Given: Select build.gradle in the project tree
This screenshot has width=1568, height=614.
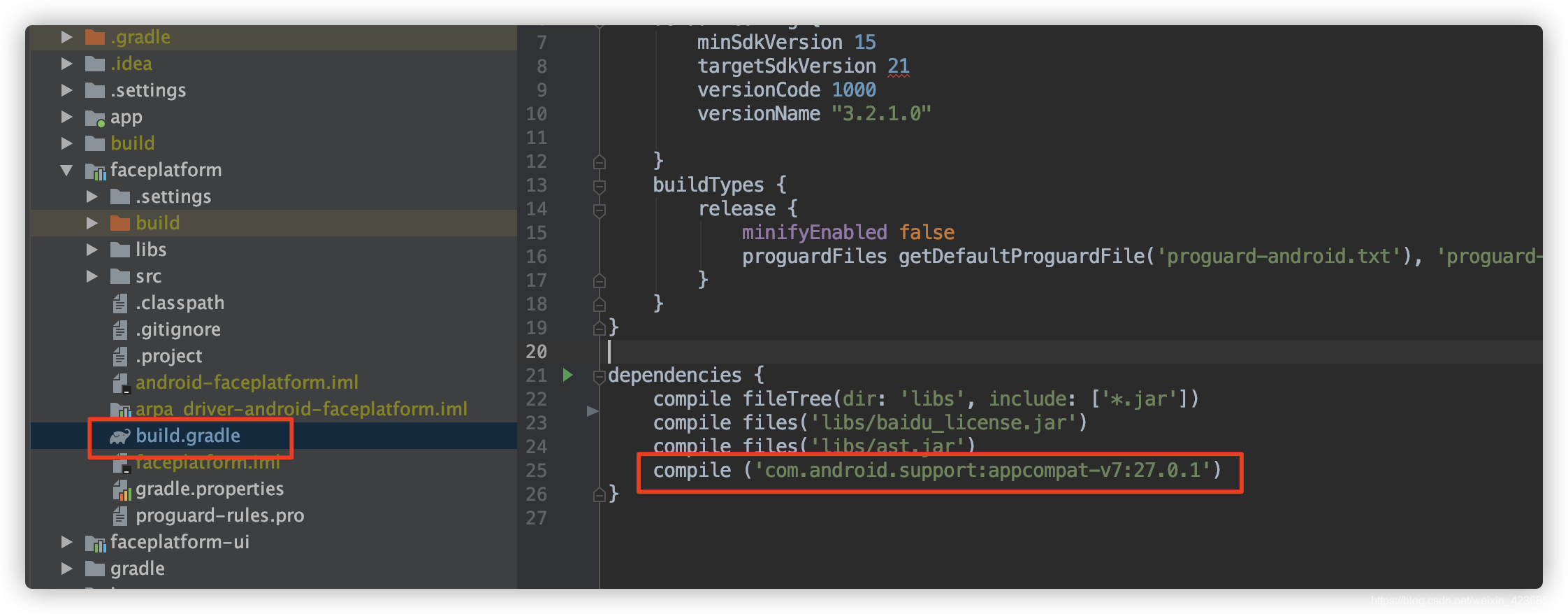Looking at the screenshot, I should click(x=188, y=436).
